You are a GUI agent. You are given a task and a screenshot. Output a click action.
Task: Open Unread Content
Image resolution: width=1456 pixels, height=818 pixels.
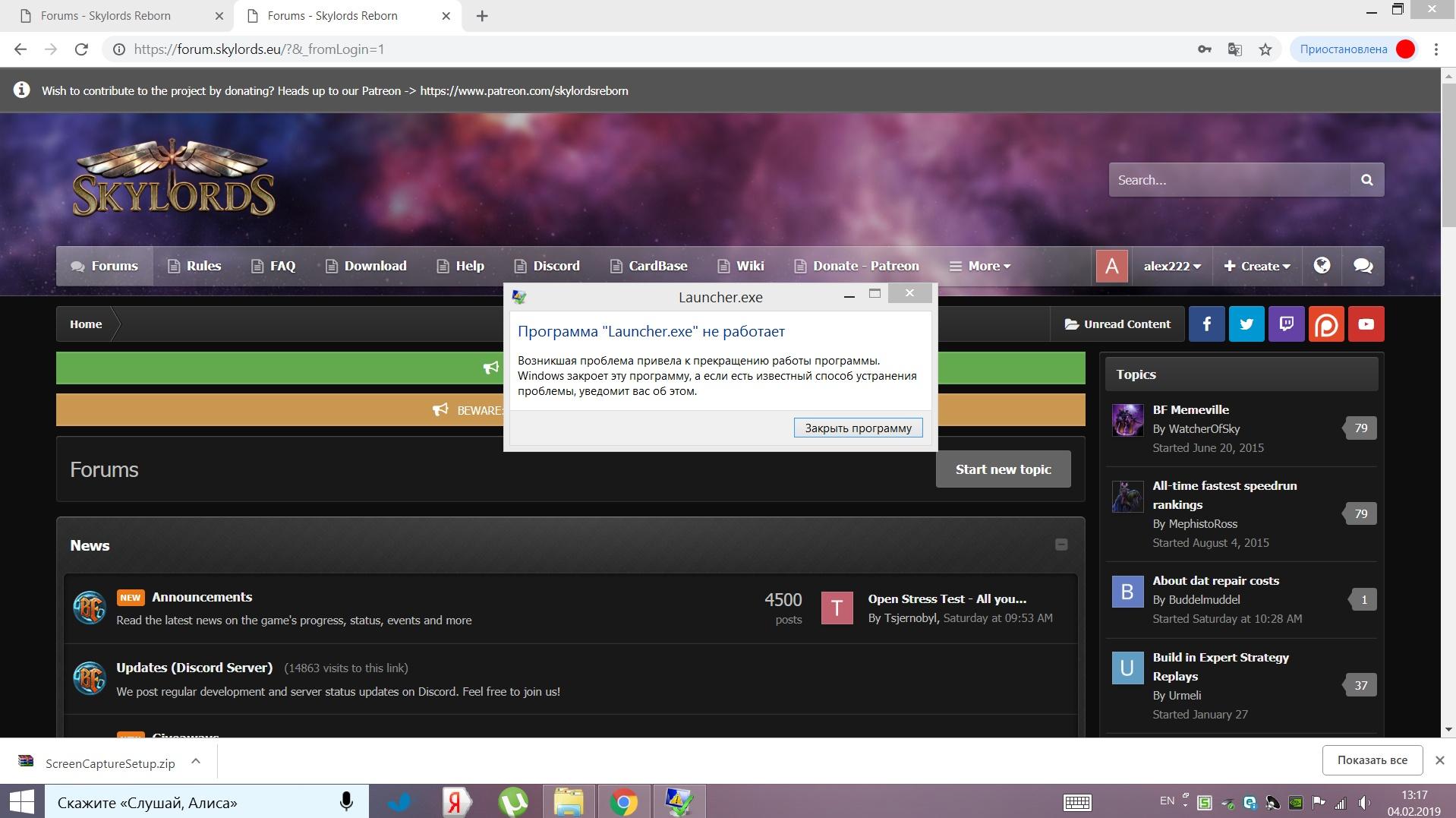[1117, 324]
